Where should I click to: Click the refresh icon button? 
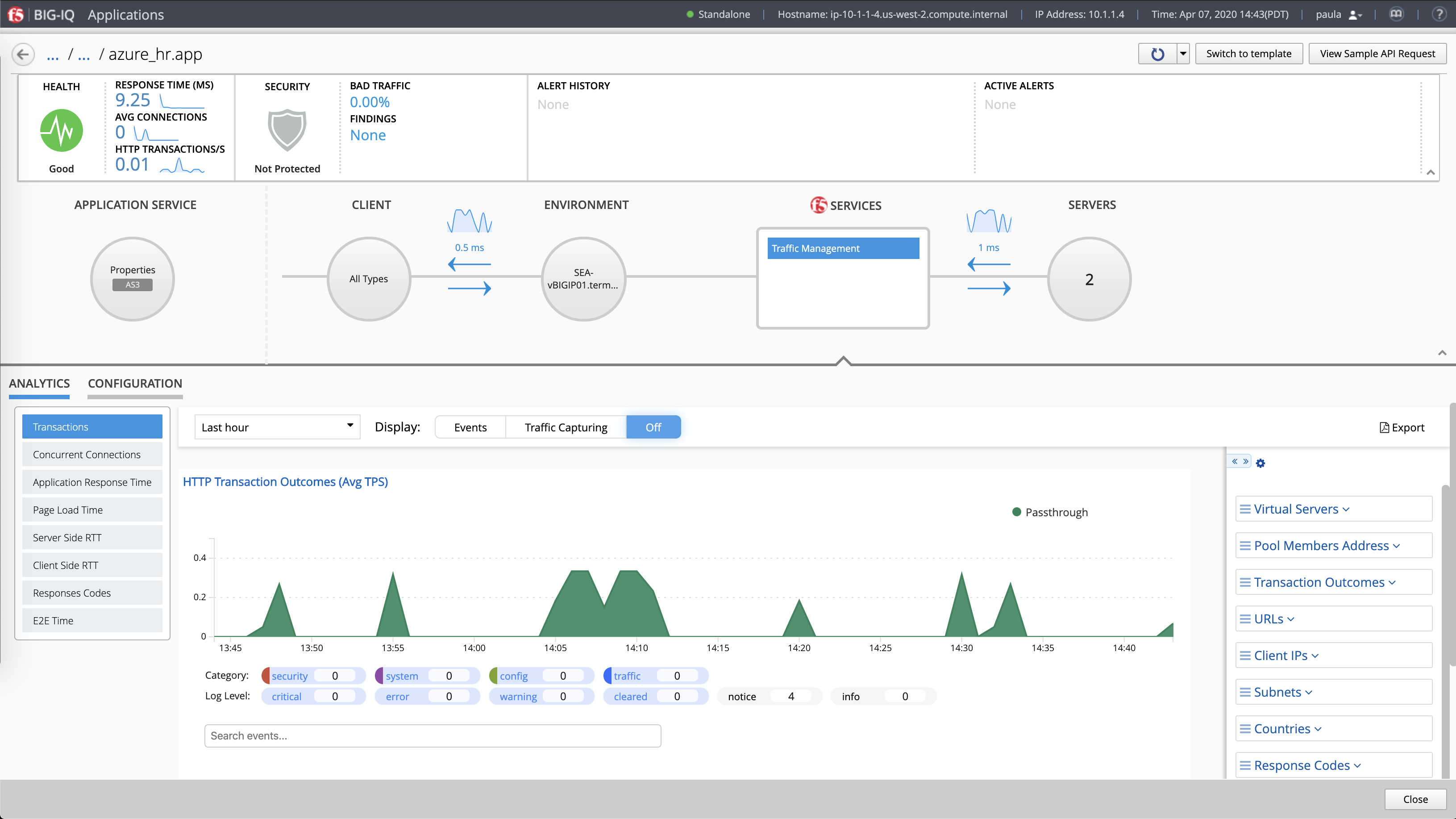point(1157,54)
